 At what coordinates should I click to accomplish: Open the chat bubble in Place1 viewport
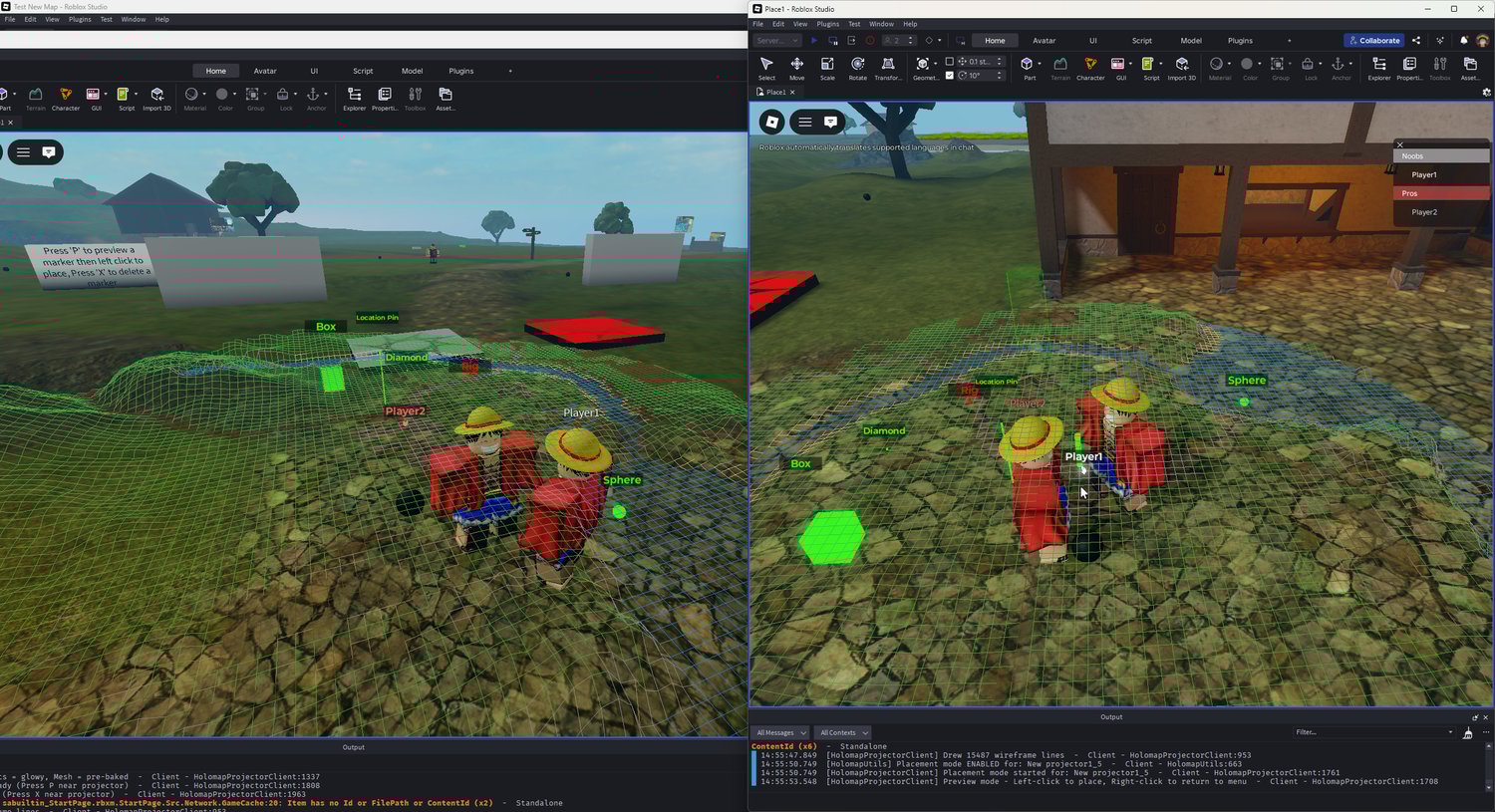click(830, 122)
